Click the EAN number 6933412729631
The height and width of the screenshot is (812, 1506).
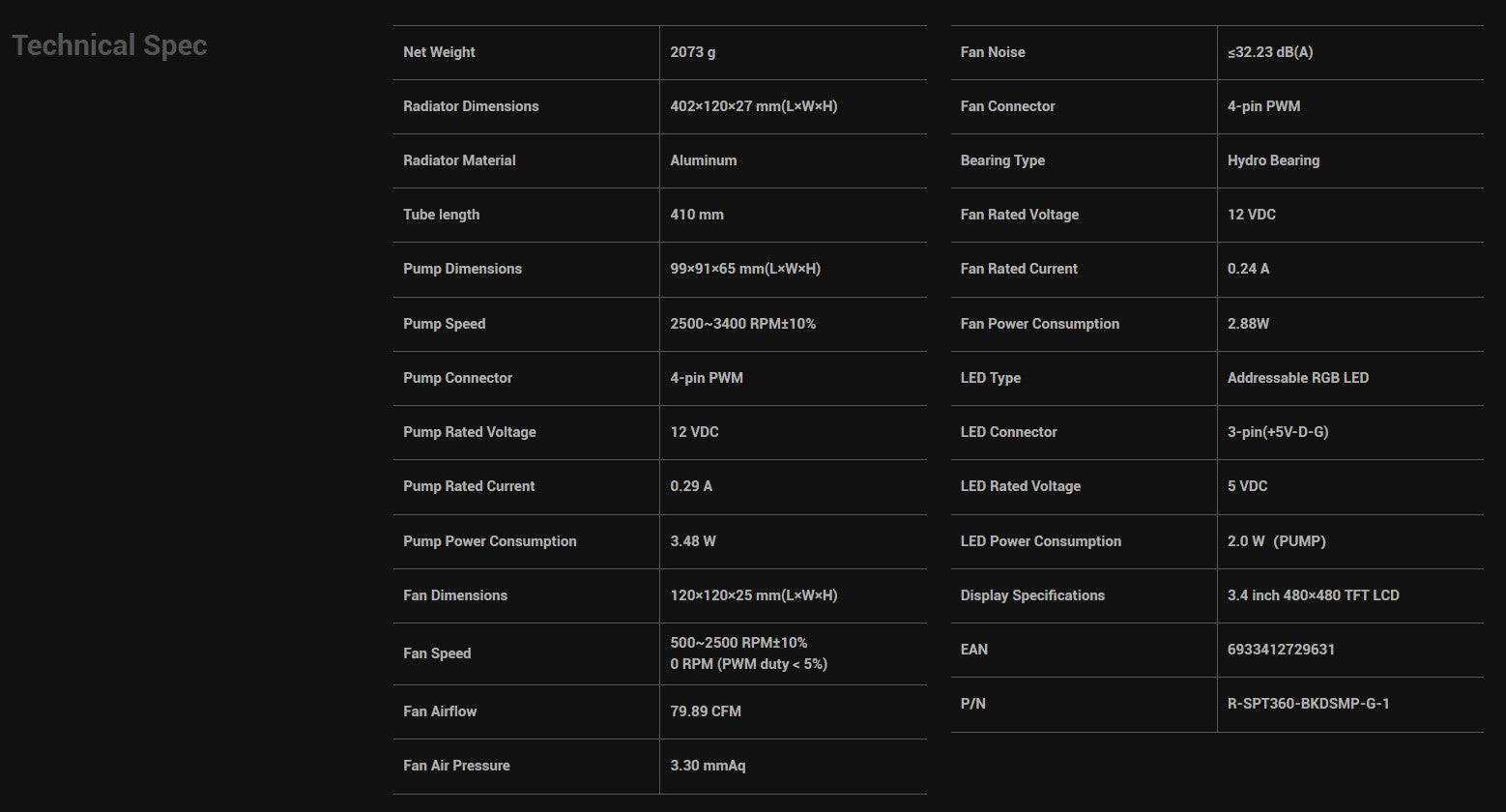[x=1281, y=650]
